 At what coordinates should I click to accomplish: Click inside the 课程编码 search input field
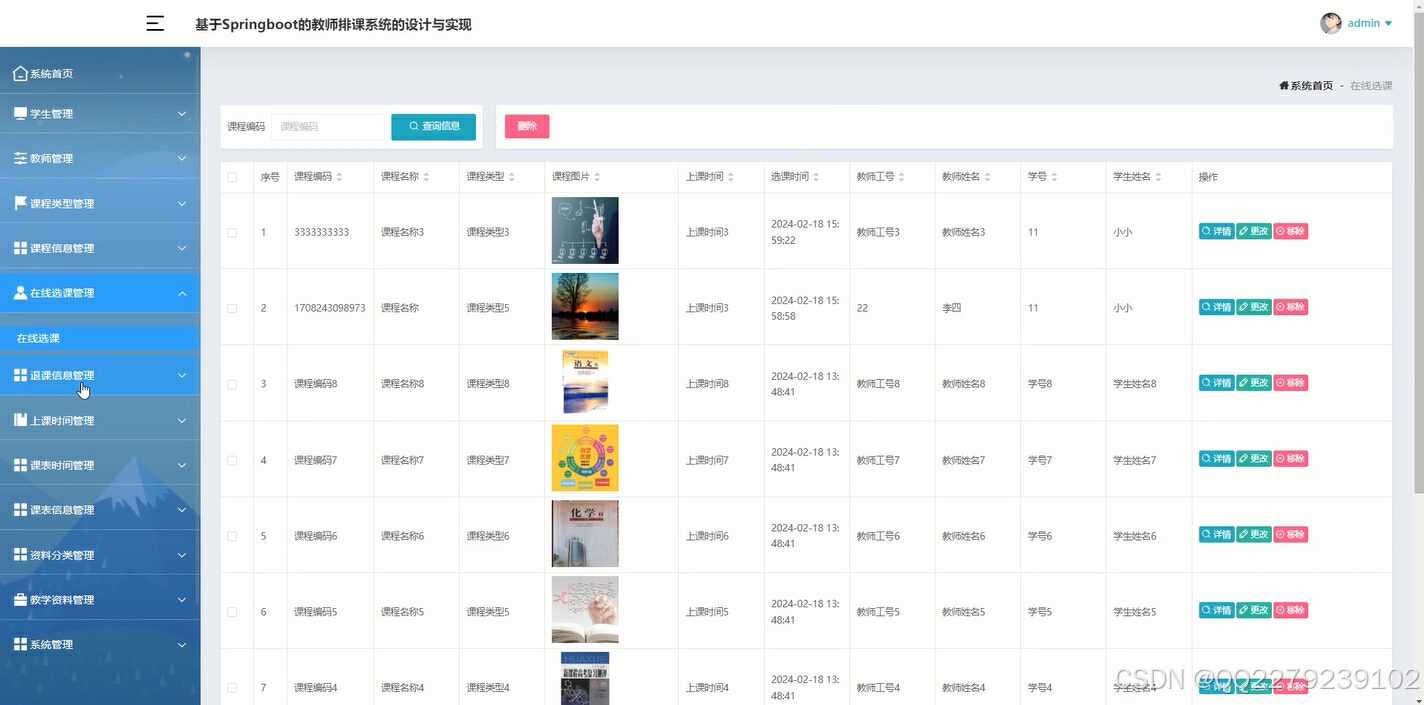(330, 127)
